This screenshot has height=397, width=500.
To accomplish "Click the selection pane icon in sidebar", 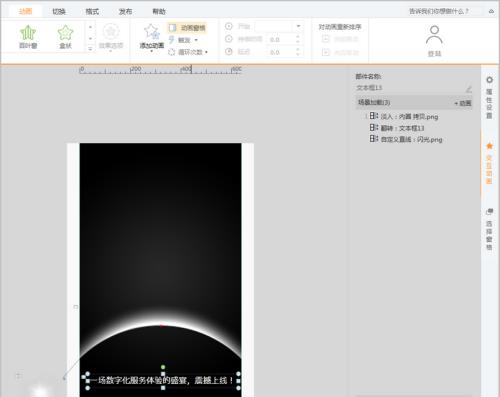I will [x=489, y=211].
